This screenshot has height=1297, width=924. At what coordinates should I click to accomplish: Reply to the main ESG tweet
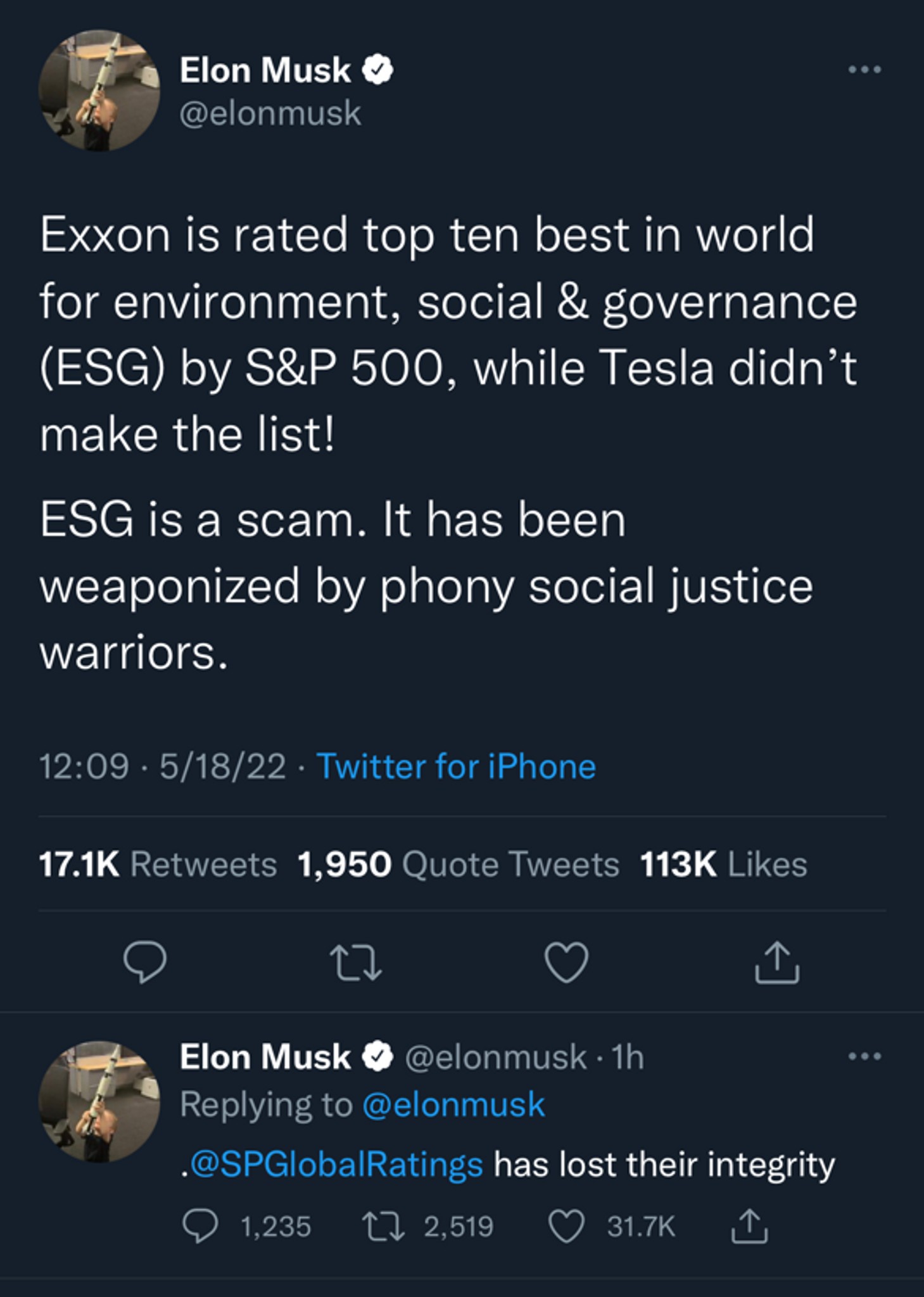tap(145, 963)
